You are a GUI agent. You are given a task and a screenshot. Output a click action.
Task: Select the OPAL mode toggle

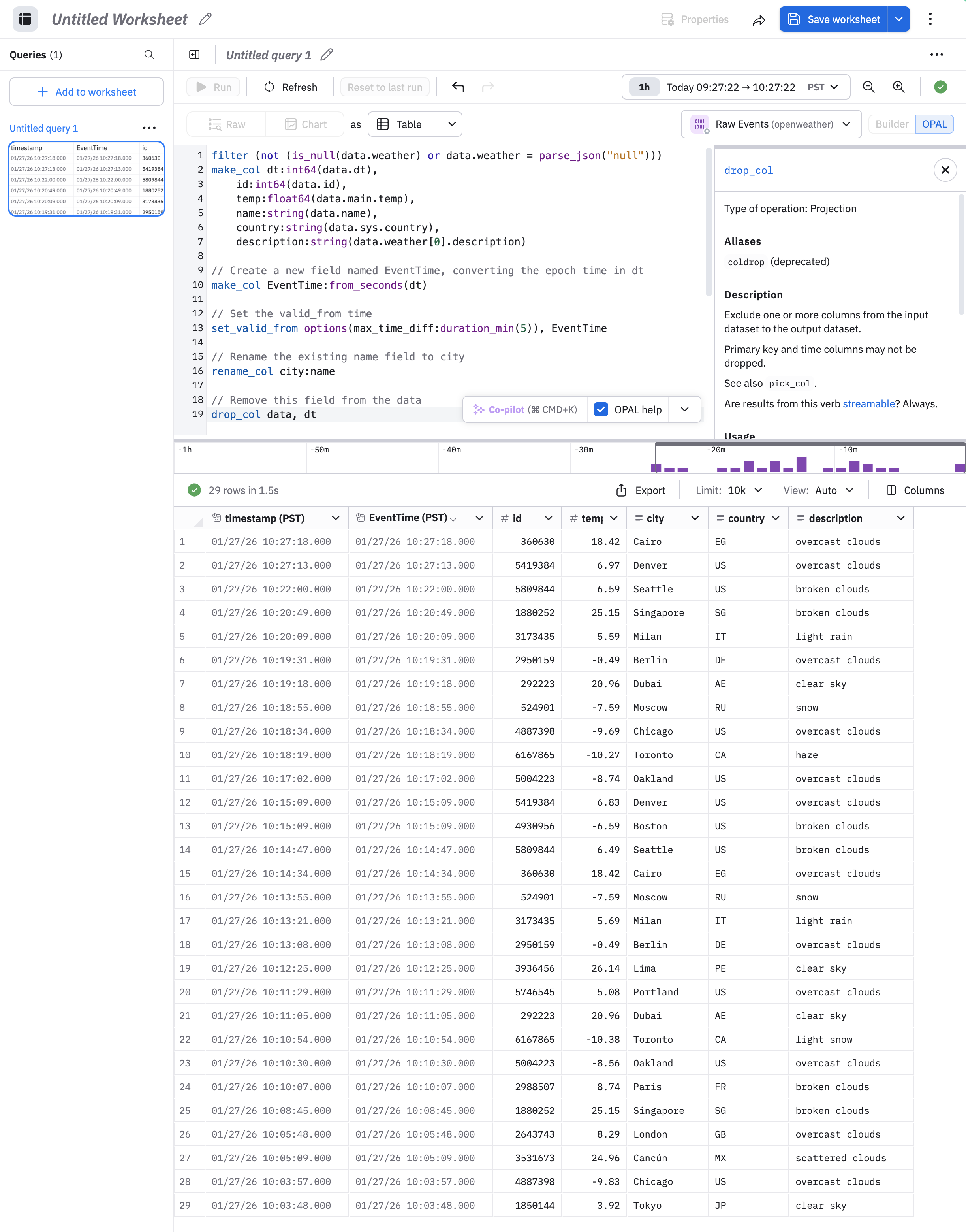coord(934,124)
